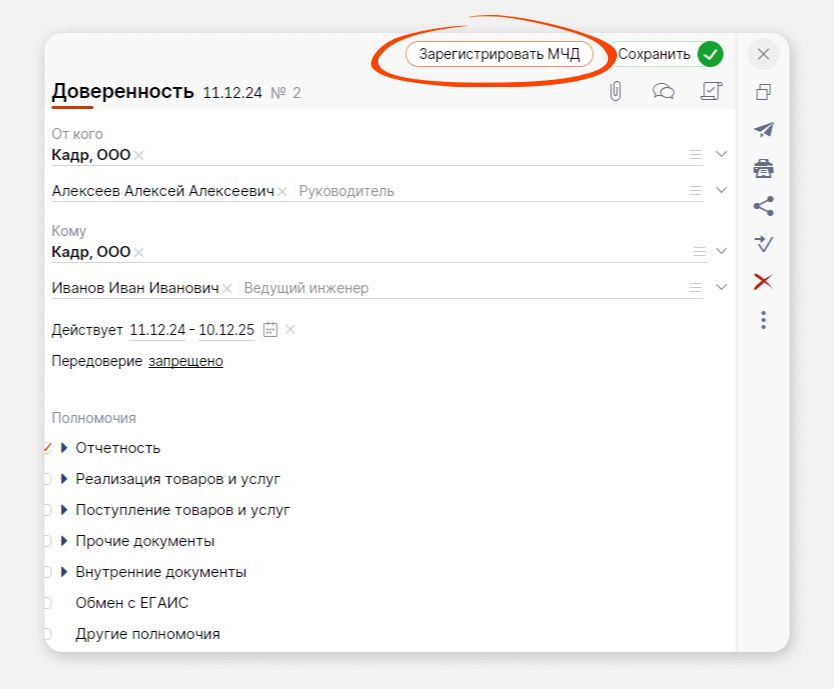This screenshot has height=689, width=834.
Task: Open the calendar date picker icon
Action: (270, 330)
